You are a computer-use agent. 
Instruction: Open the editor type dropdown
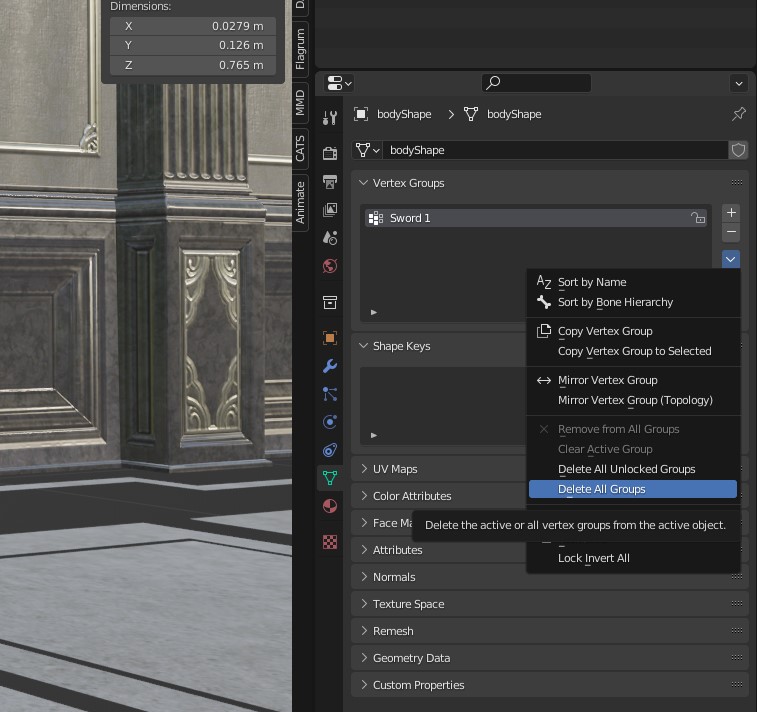click(339, 84)
